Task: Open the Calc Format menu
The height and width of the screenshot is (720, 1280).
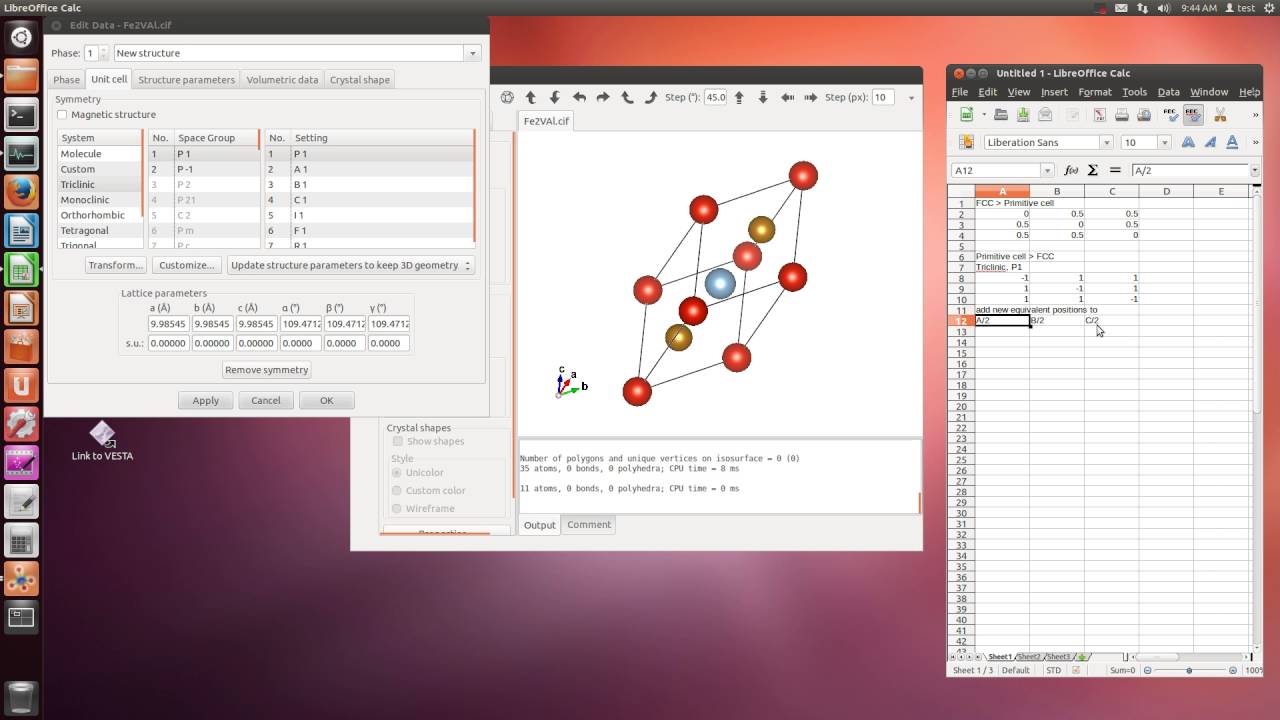Action: (1095, 92)
